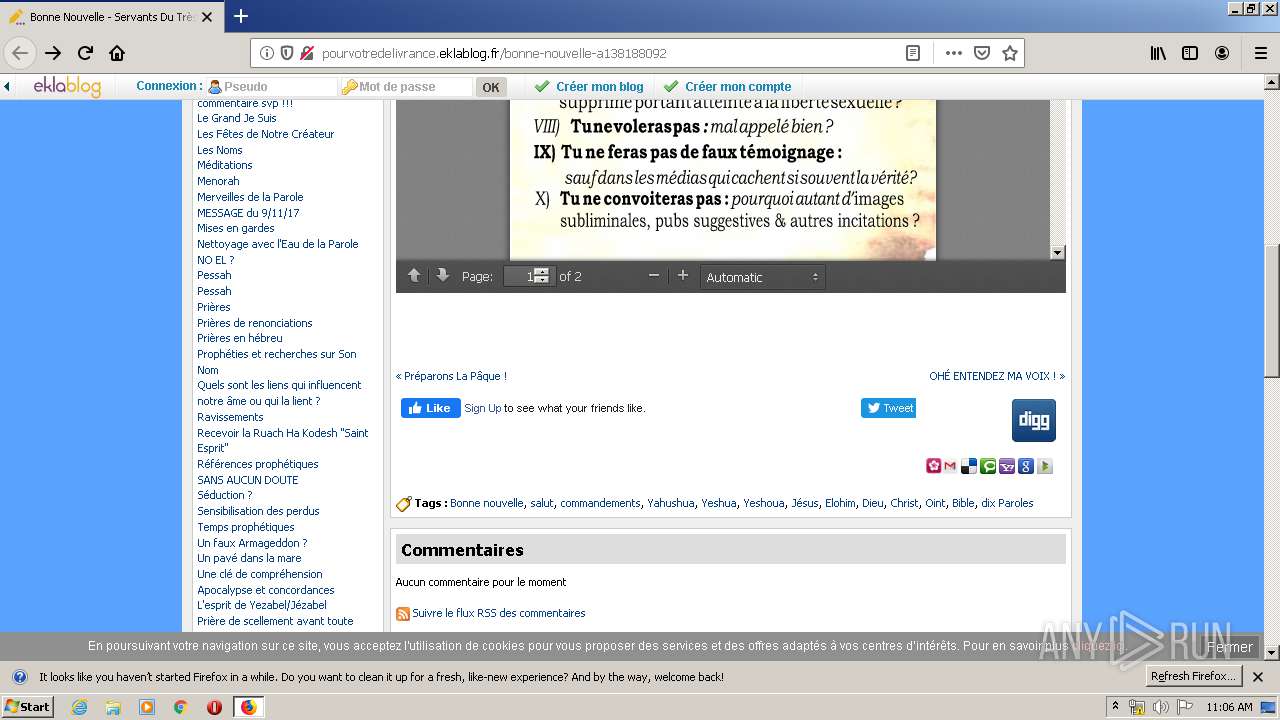Open the dix Paroles tag

(x=1007, y=503)
